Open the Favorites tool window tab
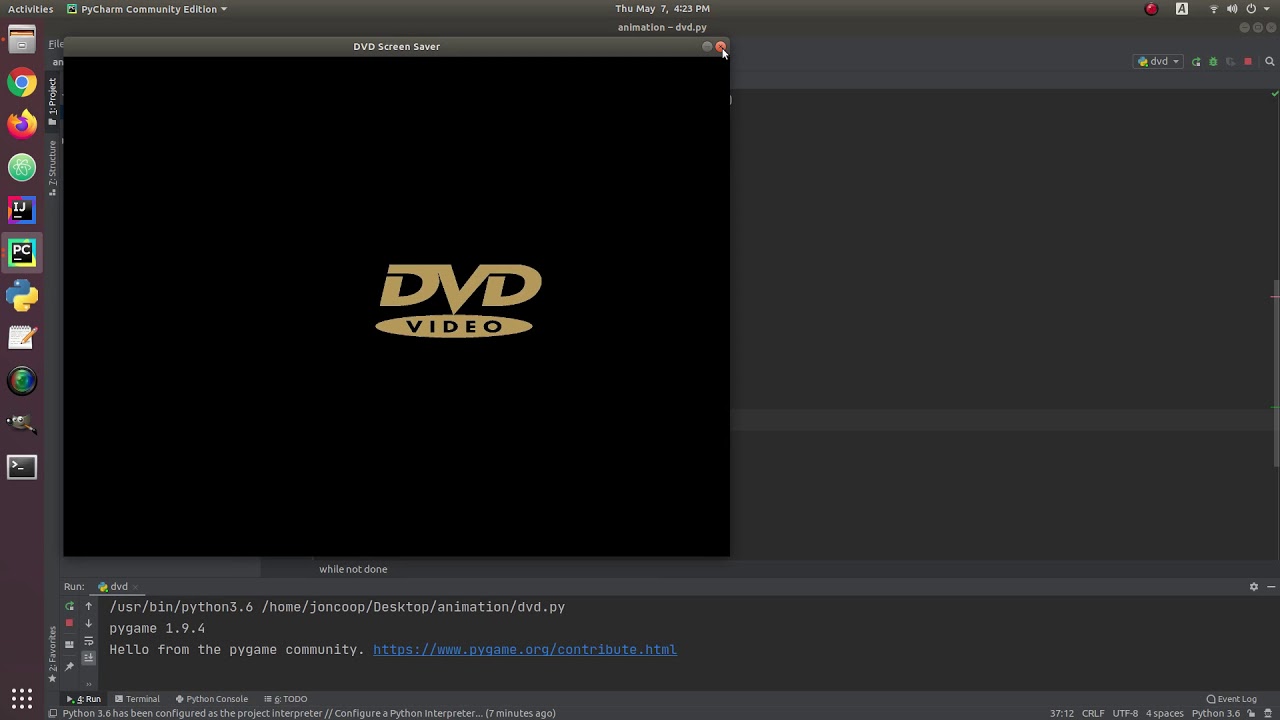Viewport: 1280px width, 720px height. tap(53, 653)
